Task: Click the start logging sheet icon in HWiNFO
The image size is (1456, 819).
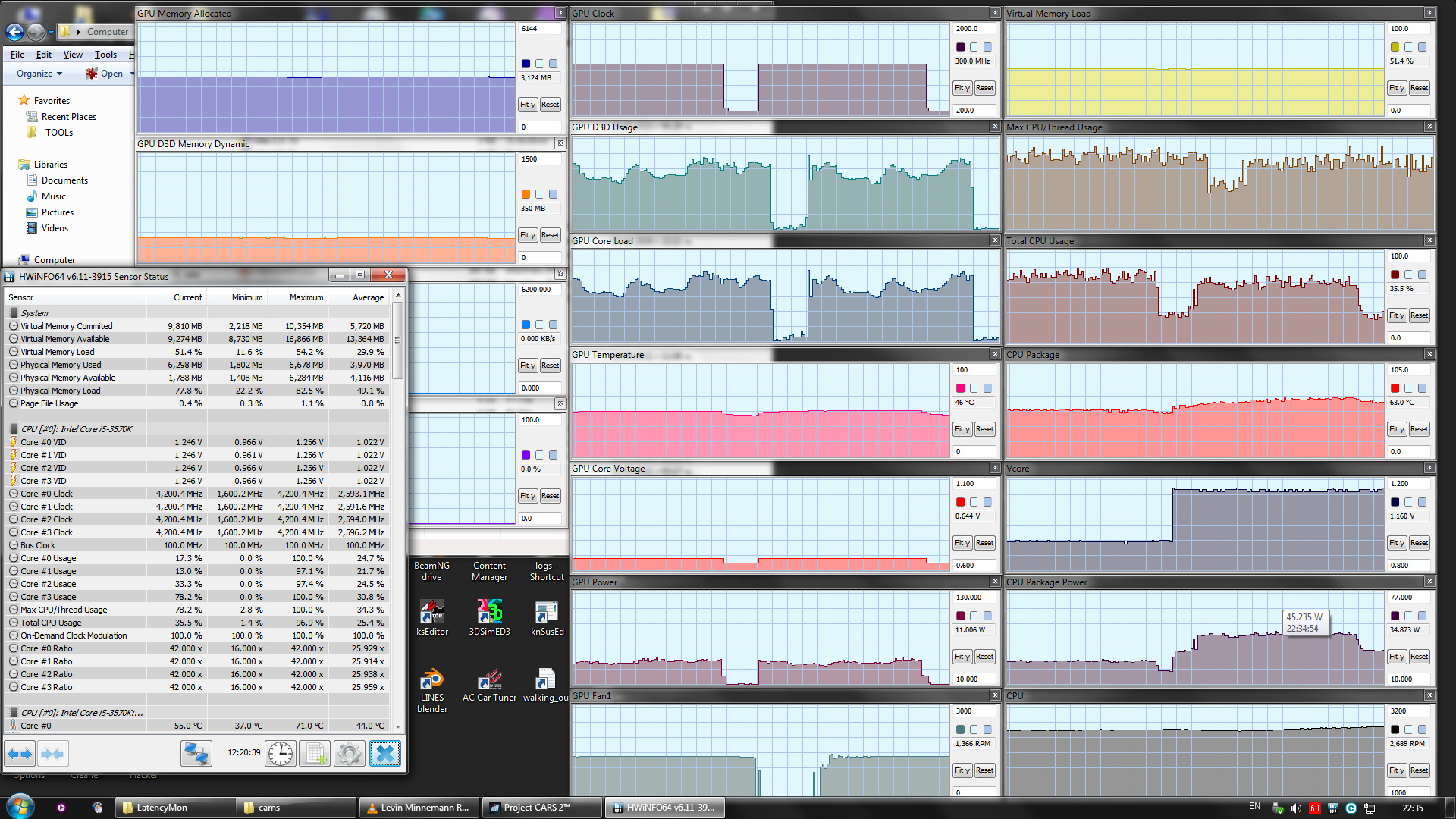Action: pyautogui.click(x=315, y=754)
